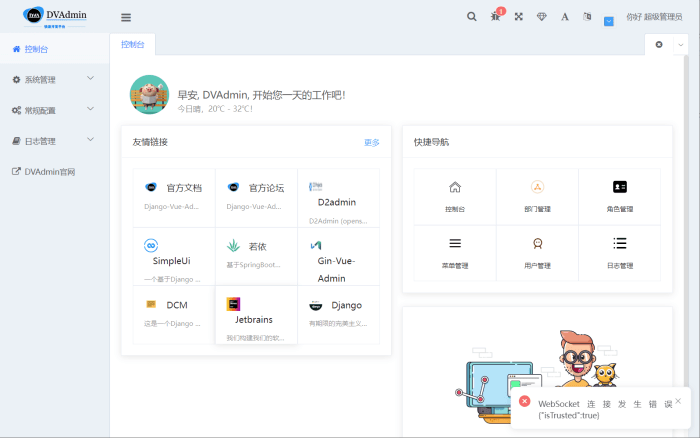
Task: Click the 控制台 home shortcut icon
Action: [455, 187]
